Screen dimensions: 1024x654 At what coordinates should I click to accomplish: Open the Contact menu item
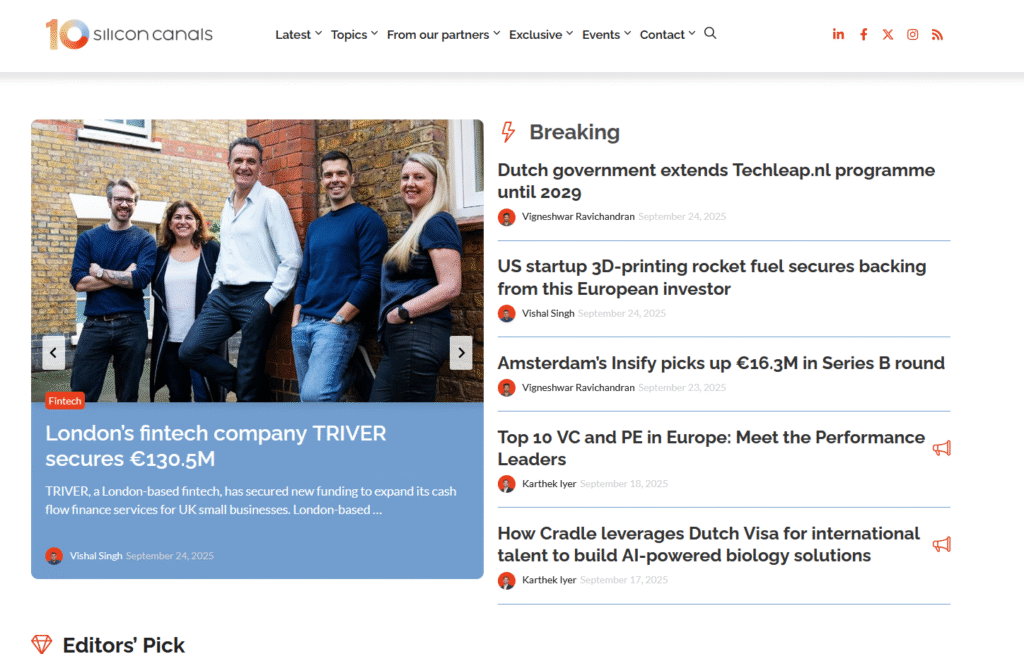[667, 34]
